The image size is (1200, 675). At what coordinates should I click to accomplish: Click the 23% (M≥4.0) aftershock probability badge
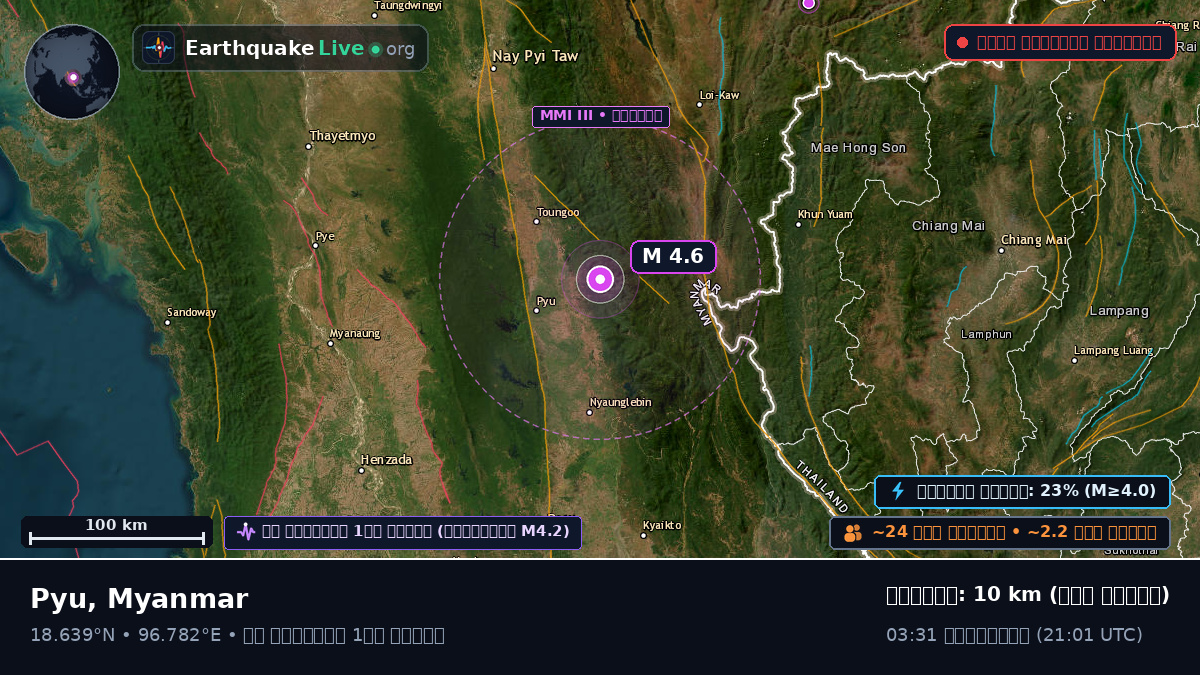1022,491
